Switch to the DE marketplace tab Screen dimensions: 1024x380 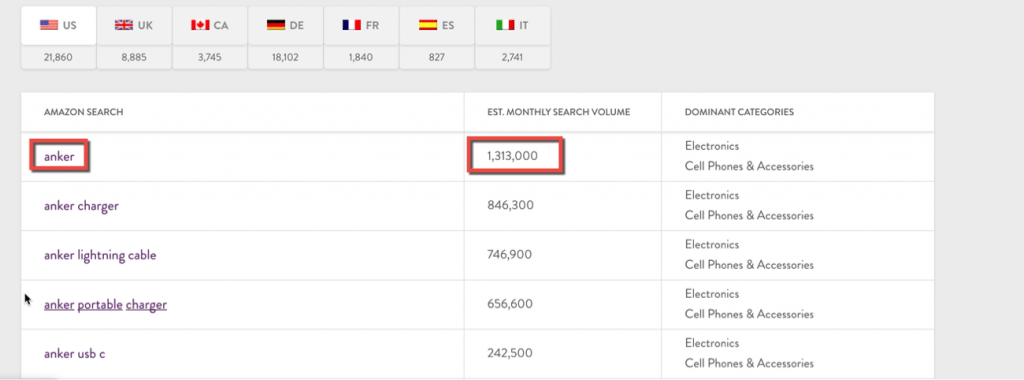(285, 38)
